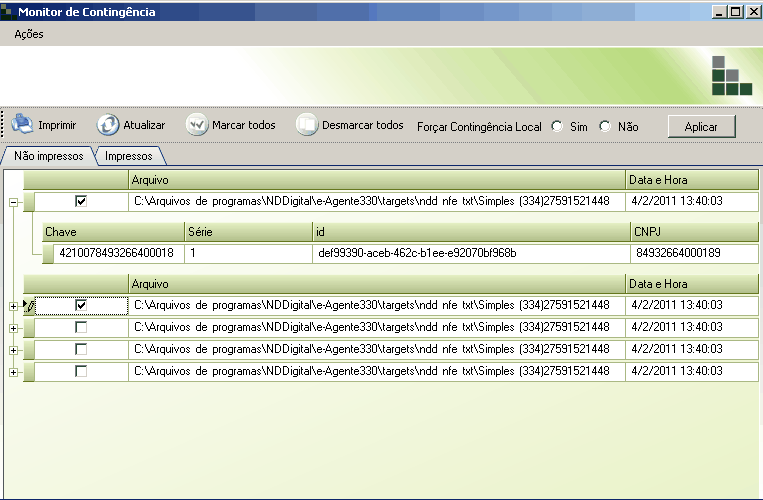Click the green squares logo
Screen dimensions: 763x500
click(x=731, y=76)
